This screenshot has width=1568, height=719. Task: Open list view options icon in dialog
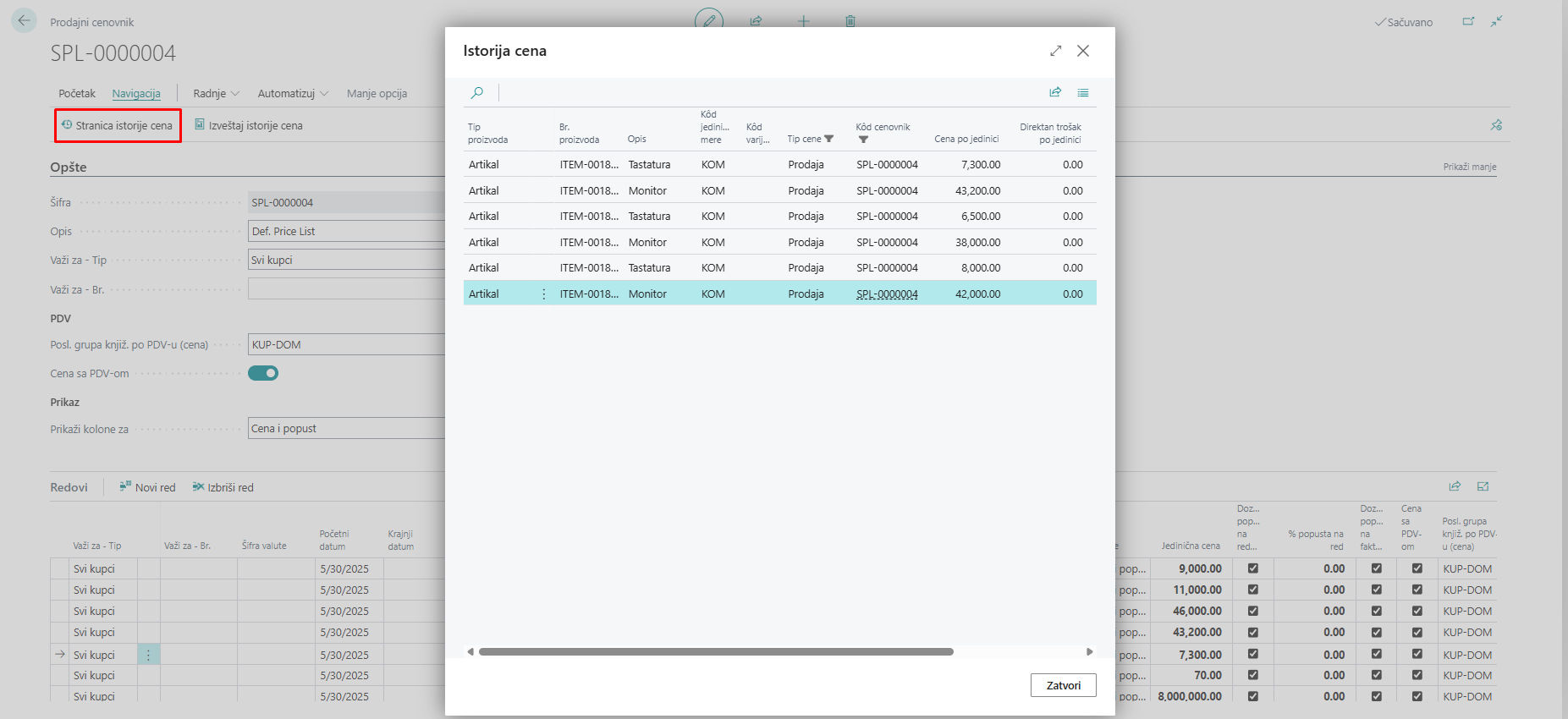pyautogui.click(x=1083, y=92)
